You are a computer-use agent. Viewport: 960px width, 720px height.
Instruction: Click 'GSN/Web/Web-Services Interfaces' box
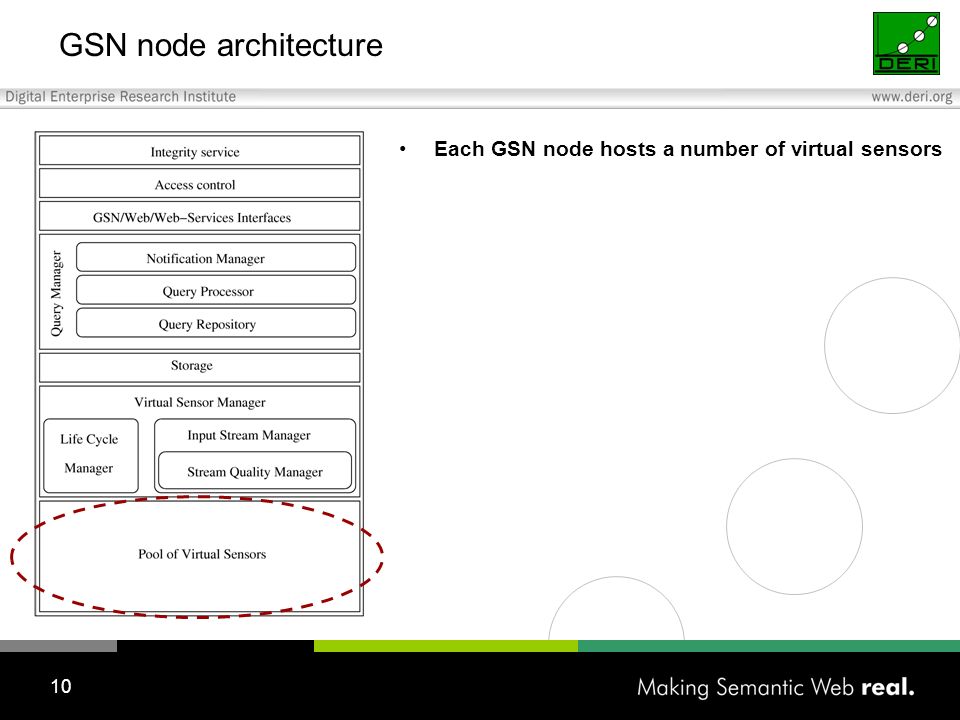click(x=200, y=217)
